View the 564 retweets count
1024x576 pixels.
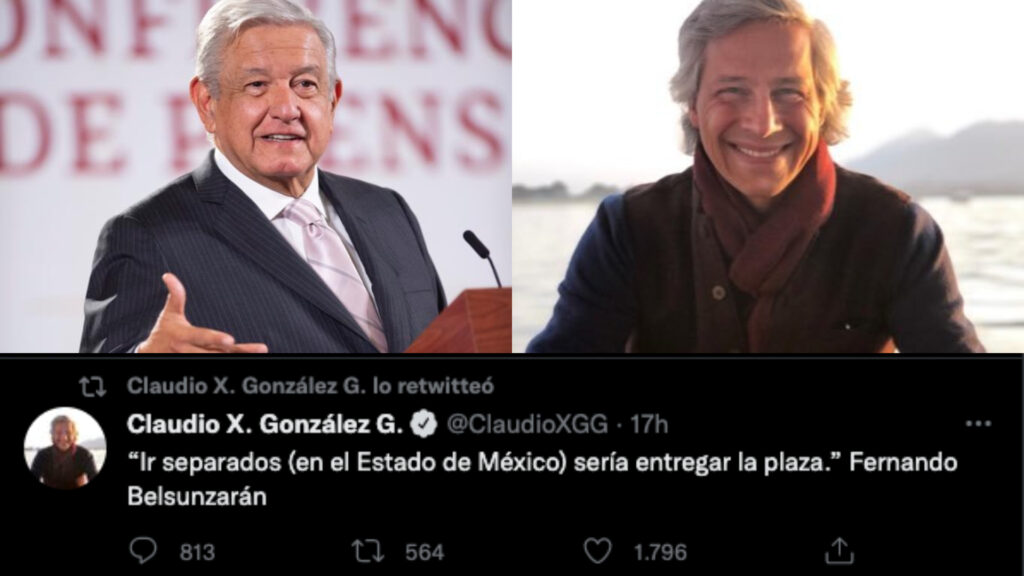pyautogui.click(x=424, y=552)
